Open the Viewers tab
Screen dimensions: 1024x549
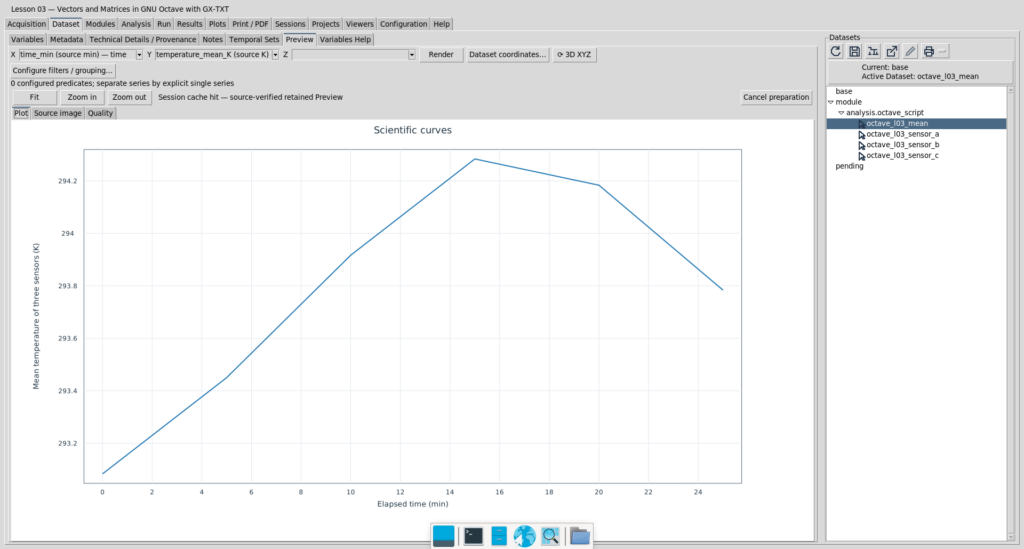coord(360,24)
